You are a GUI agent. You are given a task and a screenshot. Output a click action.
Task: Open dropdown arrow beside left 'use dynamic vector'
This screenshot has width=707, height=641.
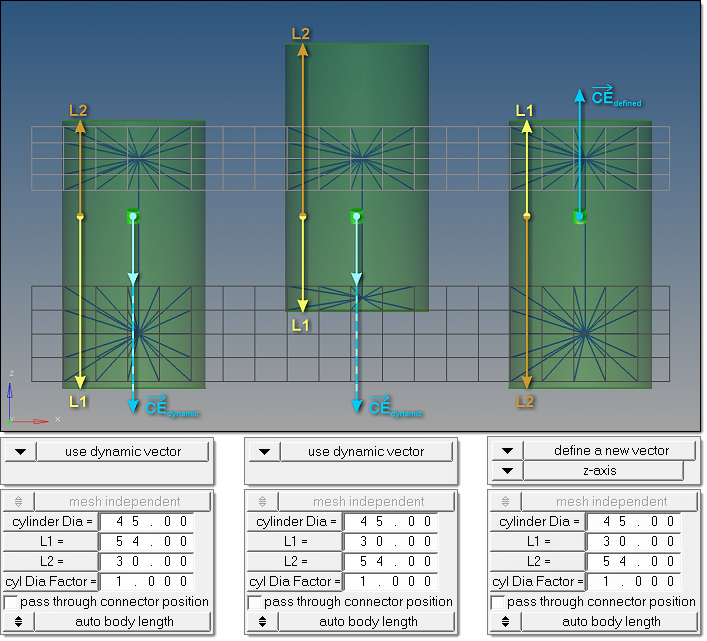[20, 453]
